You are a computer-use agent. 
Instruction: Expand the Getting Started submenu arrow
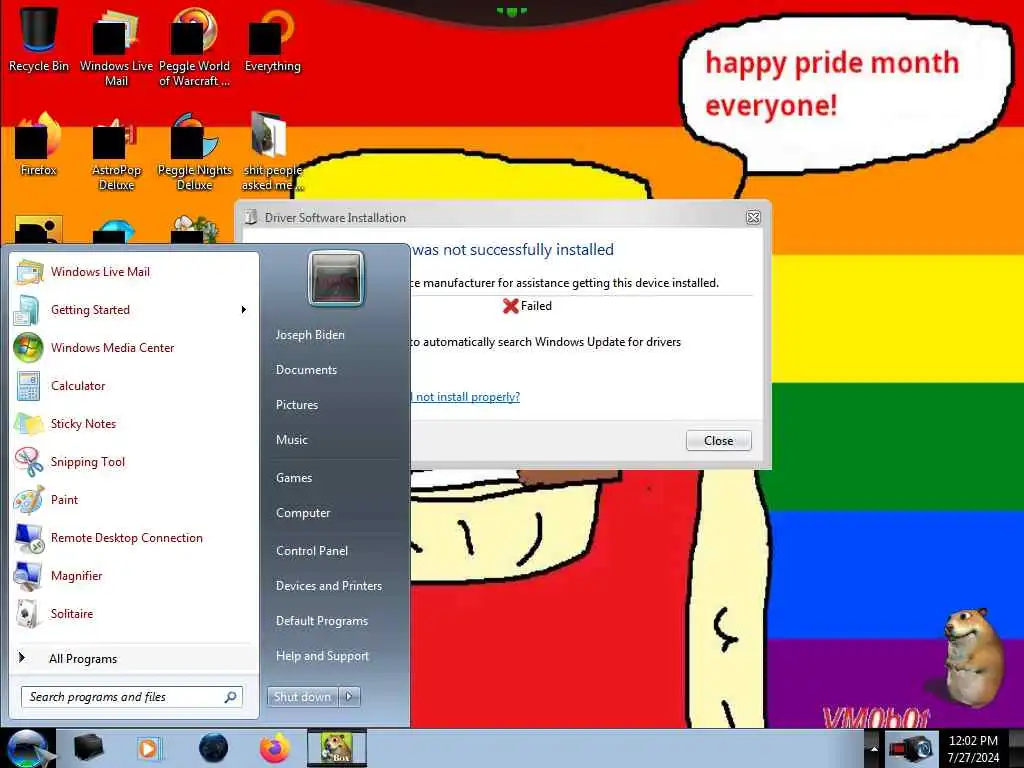(x=244, y=310)
